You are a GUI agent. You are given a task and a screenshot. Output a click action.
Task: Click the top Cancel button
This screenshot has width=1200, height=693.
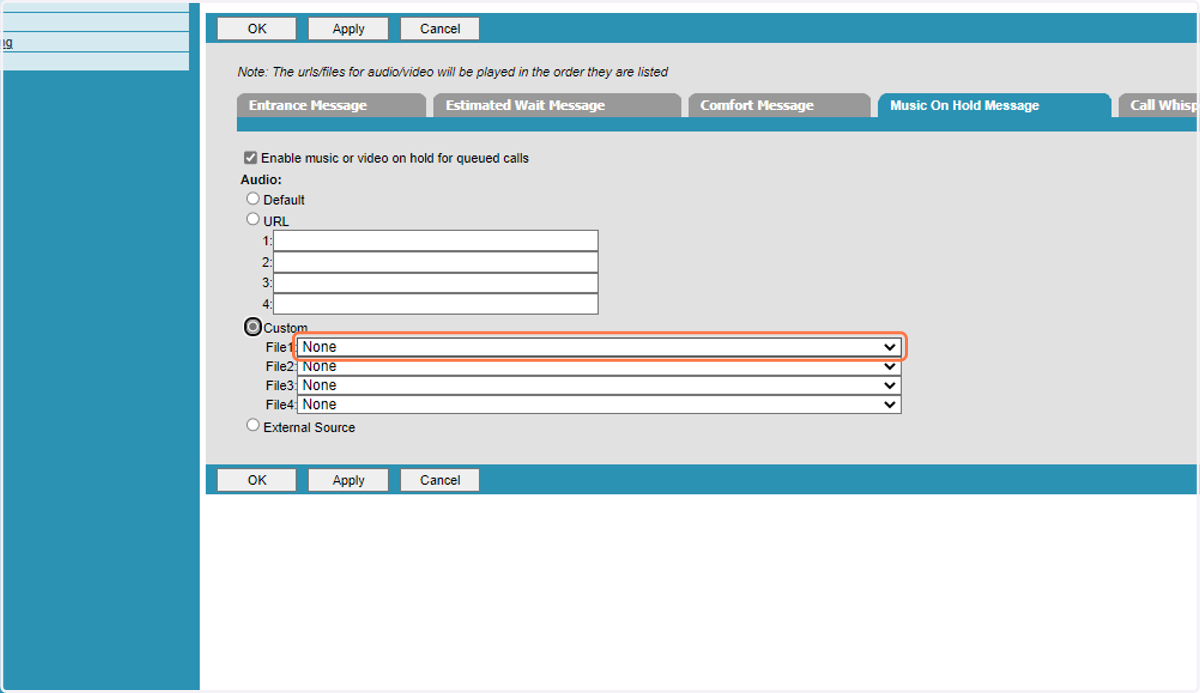[440, 29]
